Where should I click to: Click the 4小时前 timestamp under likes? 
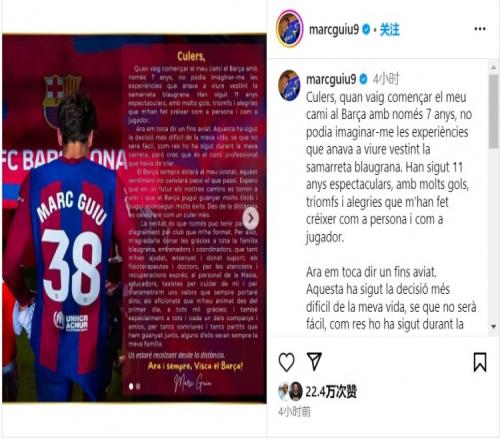click(294, 412)
